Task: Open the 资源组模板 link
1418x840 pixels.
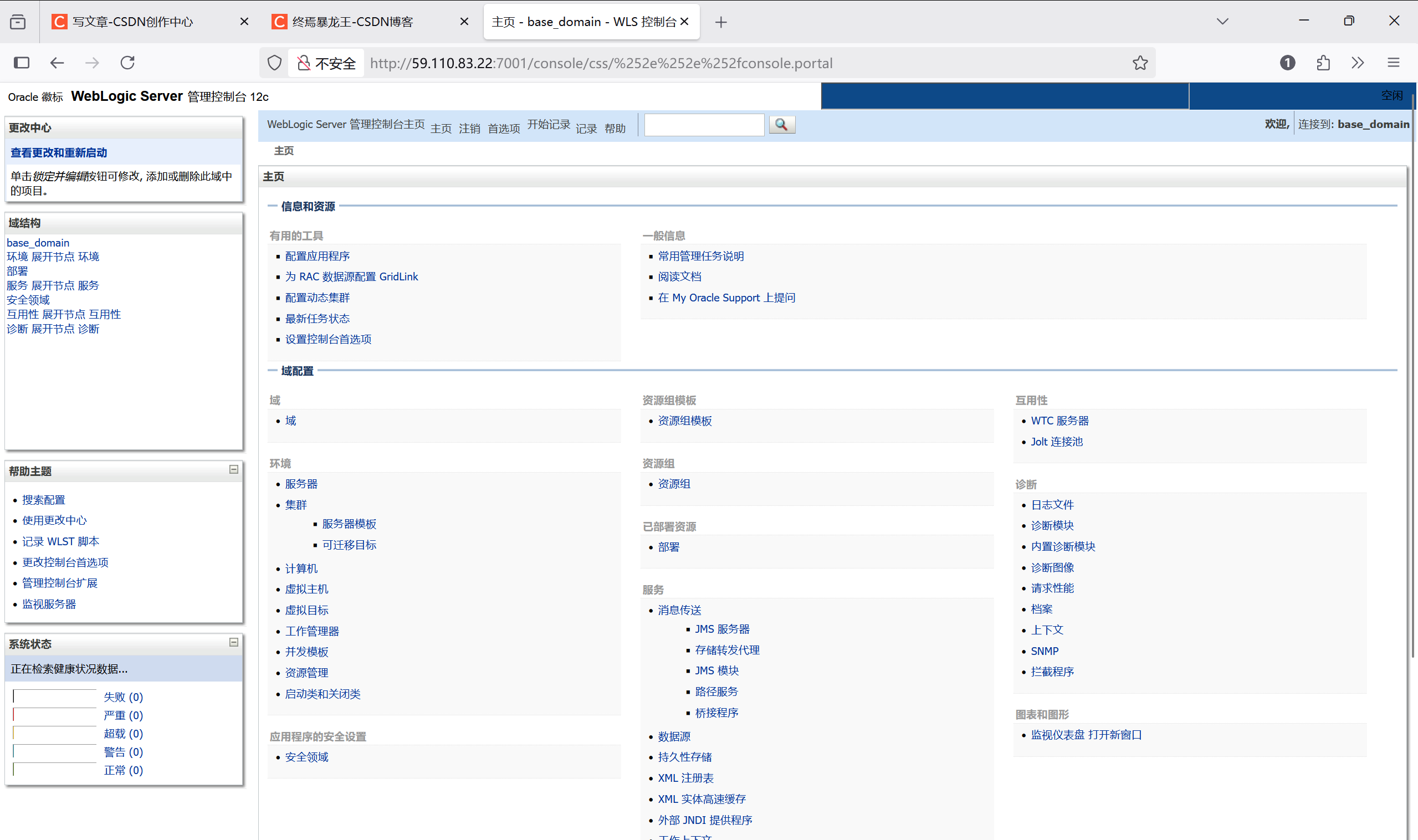Action: pyautogui.click(x=685, y=421)
